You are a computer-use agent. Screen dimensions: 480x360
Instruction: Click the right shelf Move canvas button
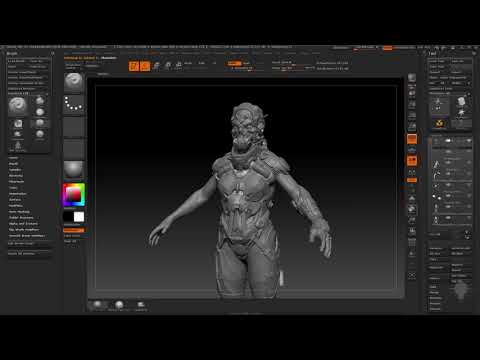pos(412,210)
